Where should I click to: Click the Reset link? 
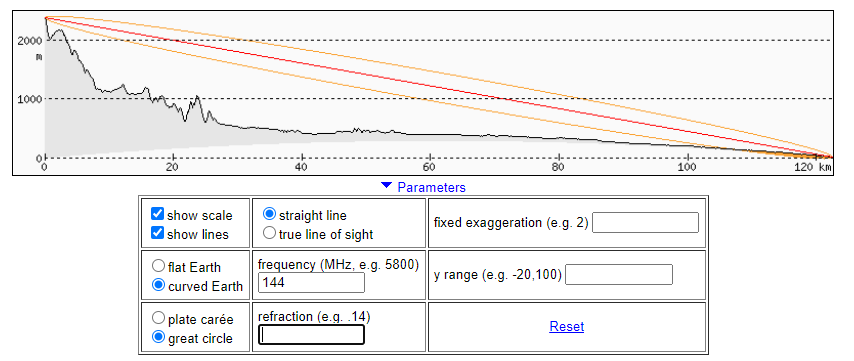[x=566, y=327]
